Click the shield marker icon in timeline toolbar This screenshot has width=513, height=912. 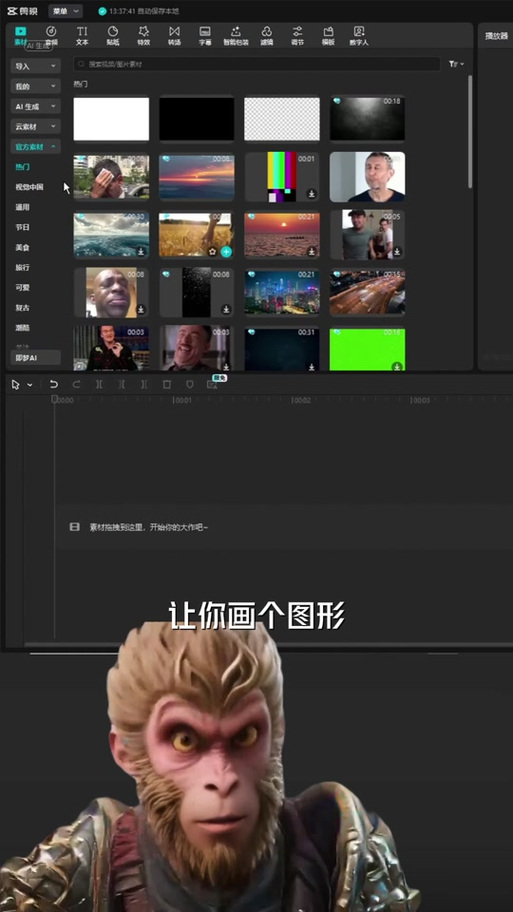(190, 384)
